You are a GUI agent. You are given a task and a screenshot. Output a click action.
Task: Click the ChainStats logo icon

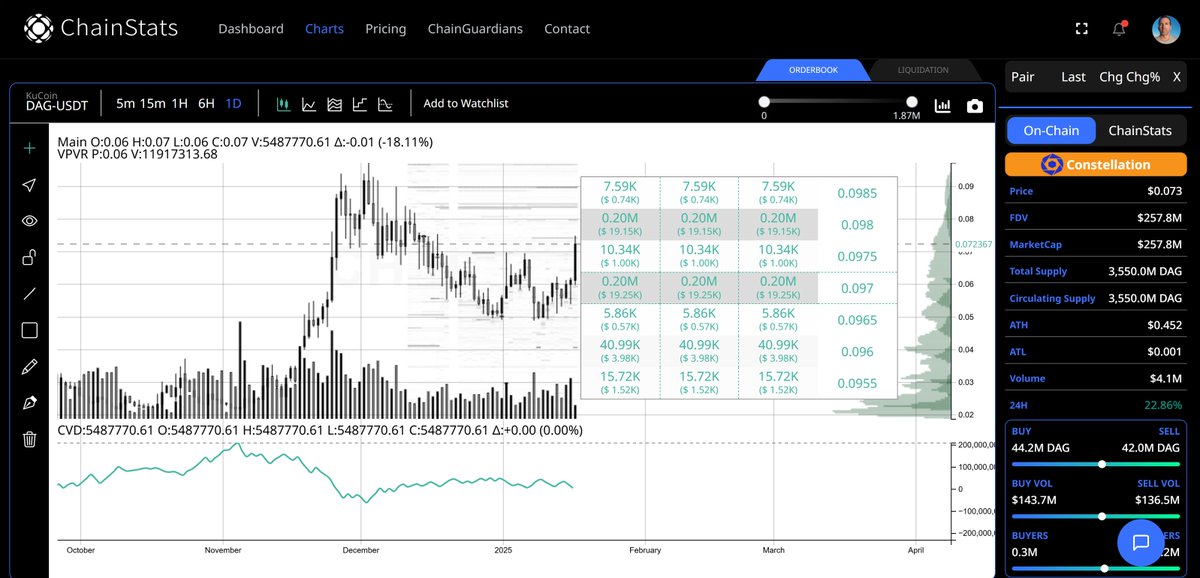[x=39, y=28]
